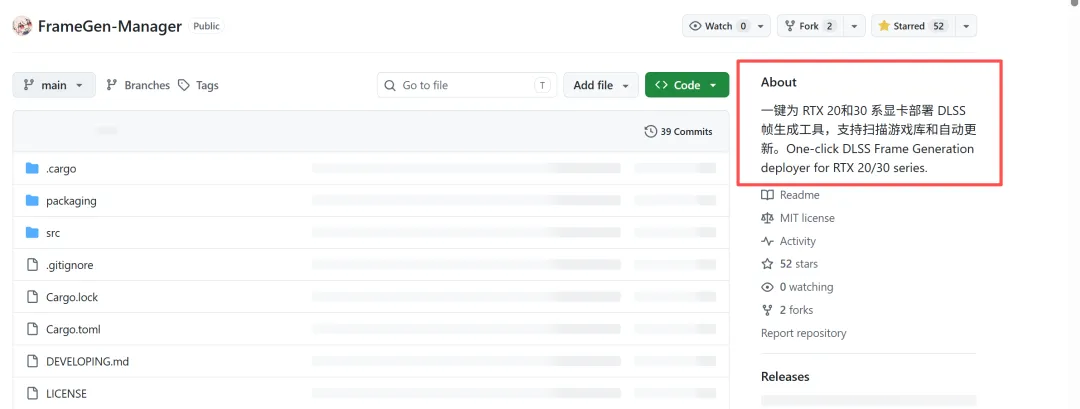
Task: Click the .cargo folder icon
Action: pos(32,168)
